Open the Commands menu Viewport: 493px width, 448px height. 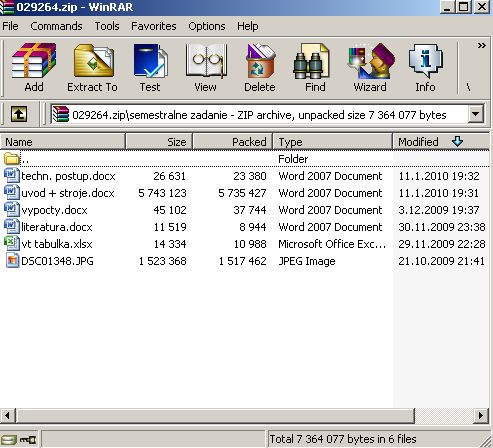[56, 26]
